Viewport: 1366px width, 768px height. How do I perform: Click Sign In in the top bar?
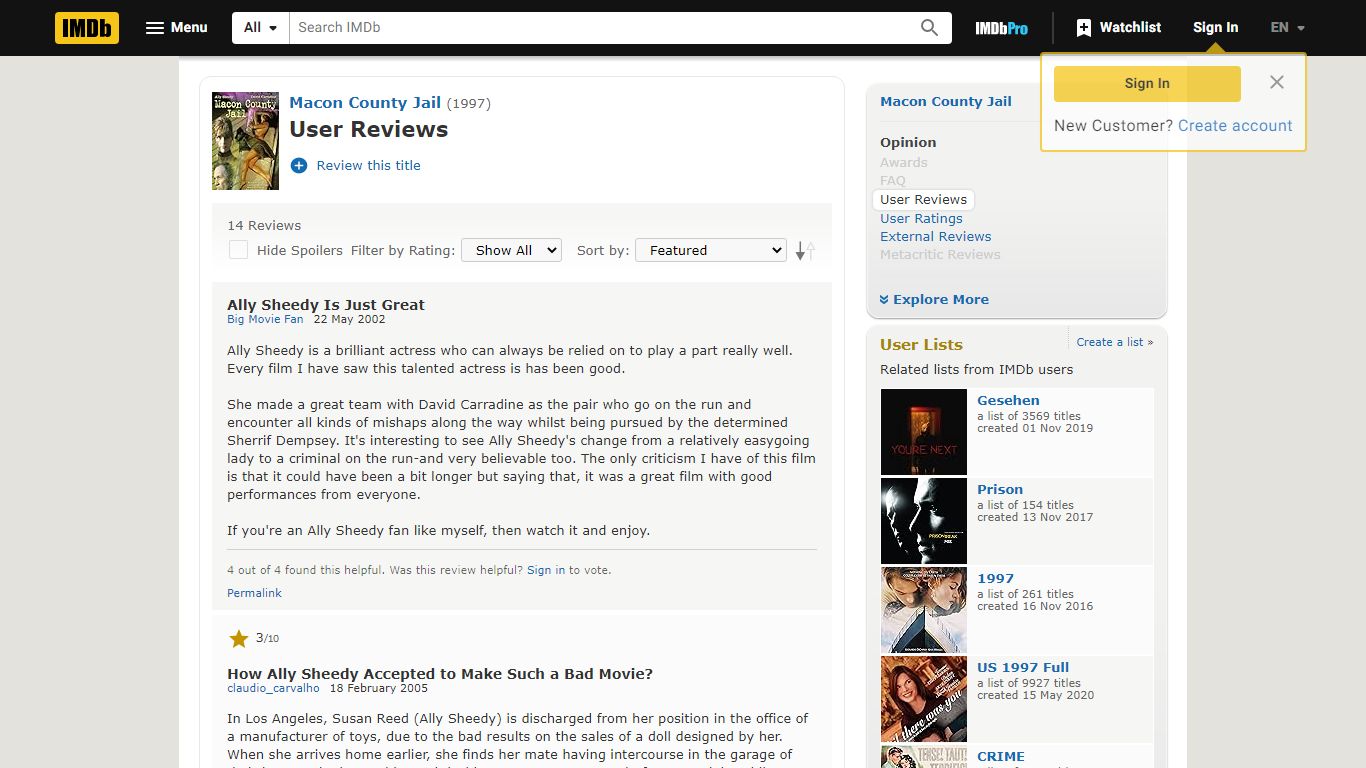pos(1215,28)
